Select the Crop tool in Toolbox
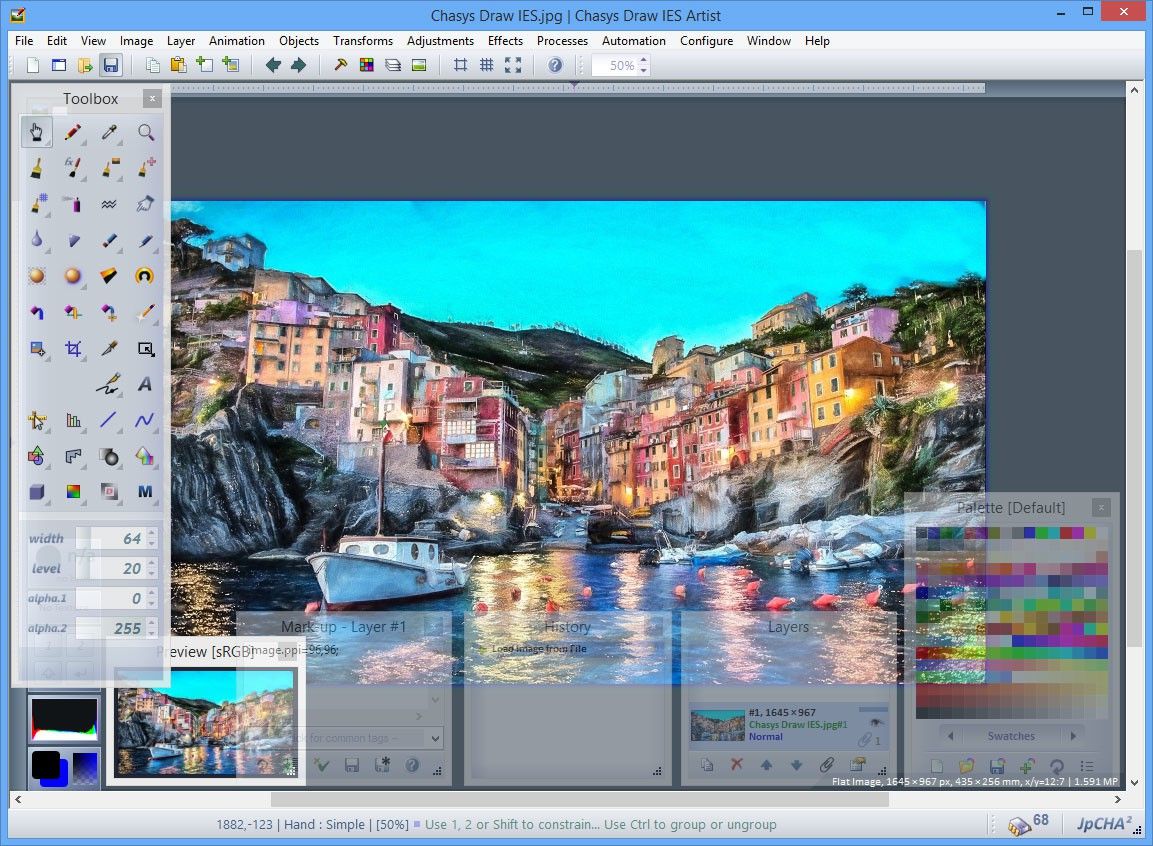Screen dimensions: 1153x846 click(x=73, y=348)
